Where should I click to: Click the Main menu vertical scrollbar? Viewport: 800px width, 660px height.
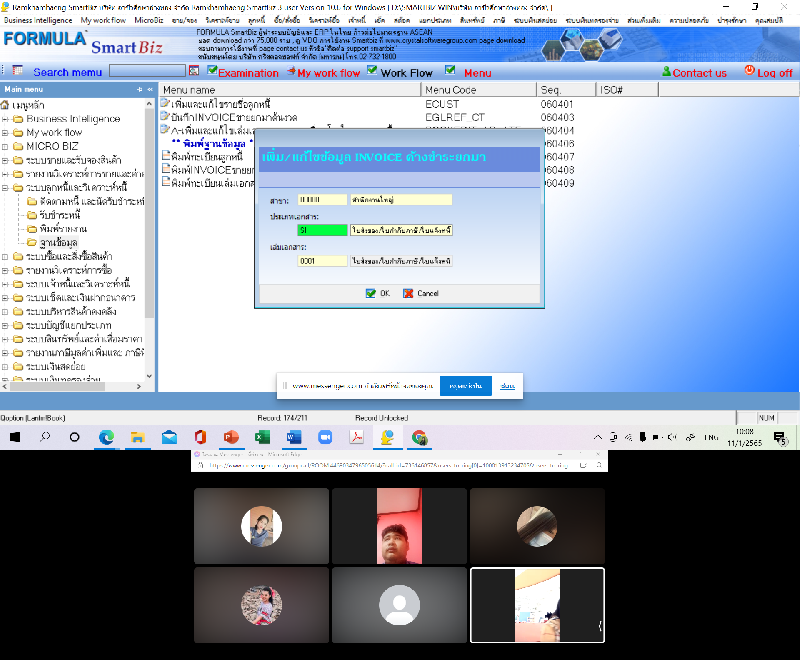(151, 250)
